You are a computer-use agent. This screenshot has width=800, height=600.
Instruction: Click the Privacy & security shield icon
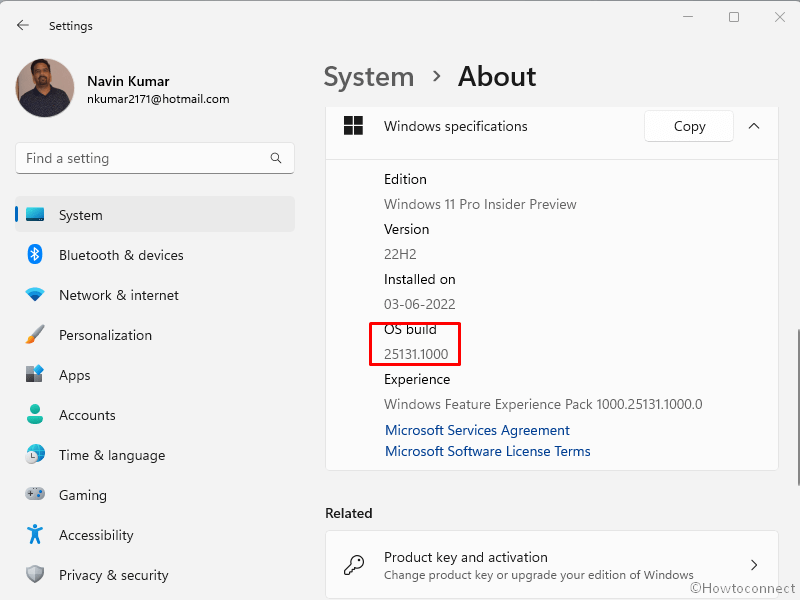point(35,574)
